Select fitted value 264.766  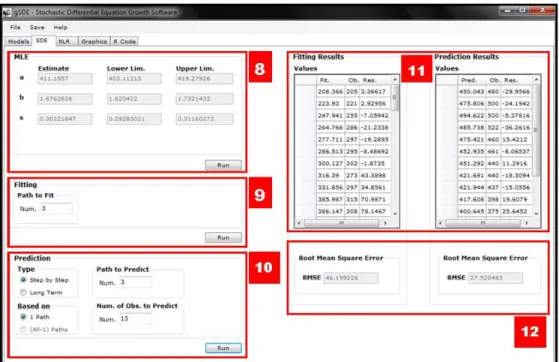click(330, 127)
